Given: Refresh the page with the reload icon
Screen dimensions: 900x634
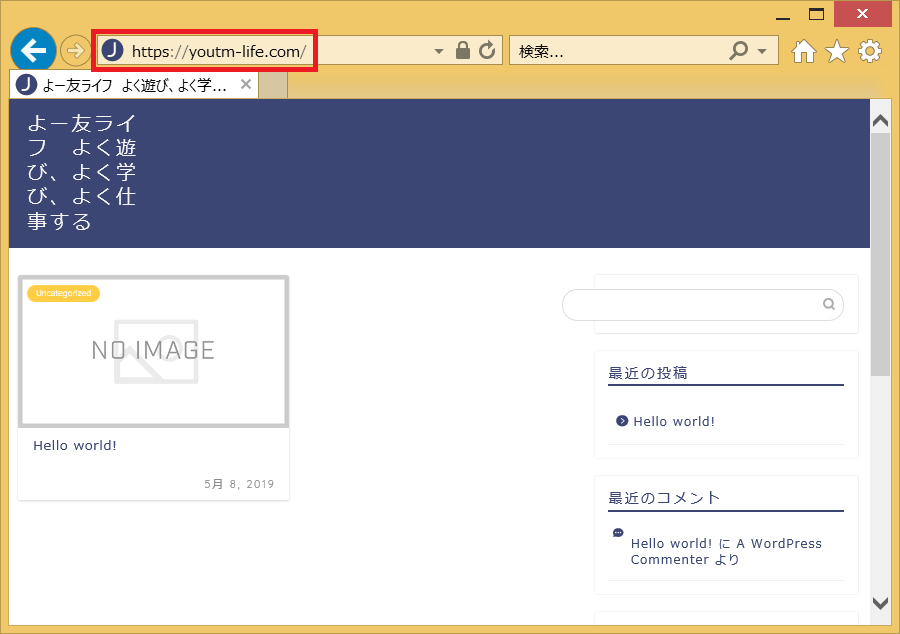Looking at the screenshot, I should click(x=487, y=50).
